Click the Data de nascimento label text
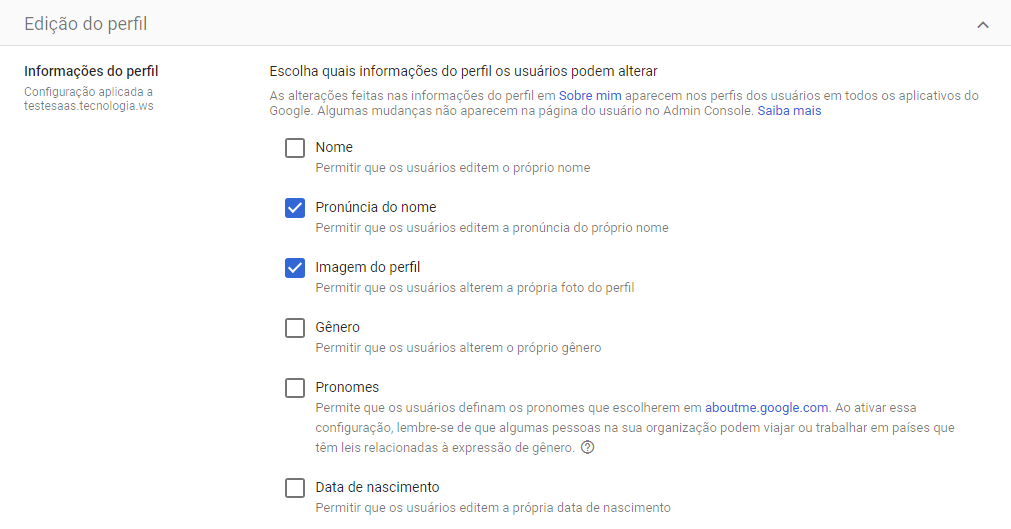 (x=377, y=487)
